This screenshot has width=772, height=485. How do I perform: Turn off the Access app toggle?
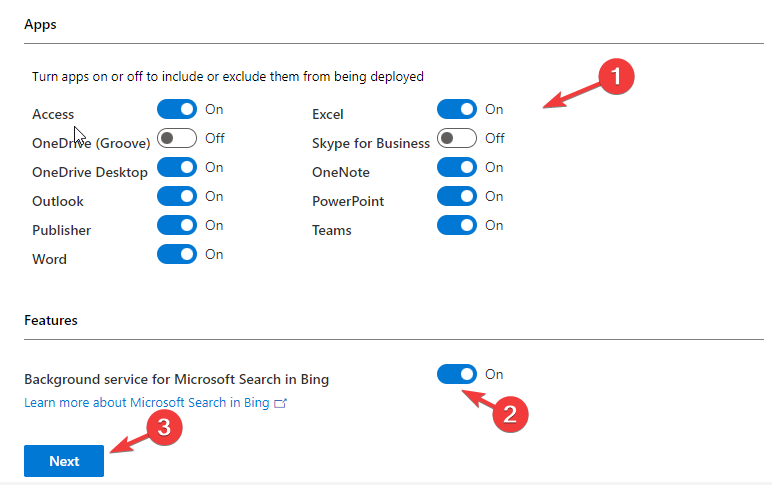(177, 109)
